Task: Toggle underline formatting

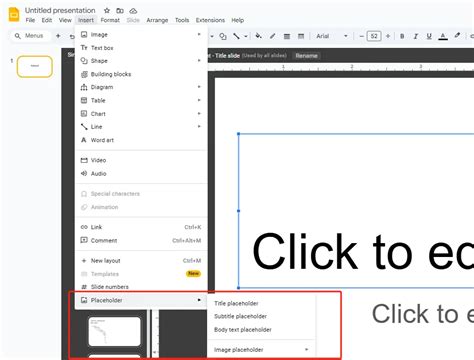Action: click(429, 36)
